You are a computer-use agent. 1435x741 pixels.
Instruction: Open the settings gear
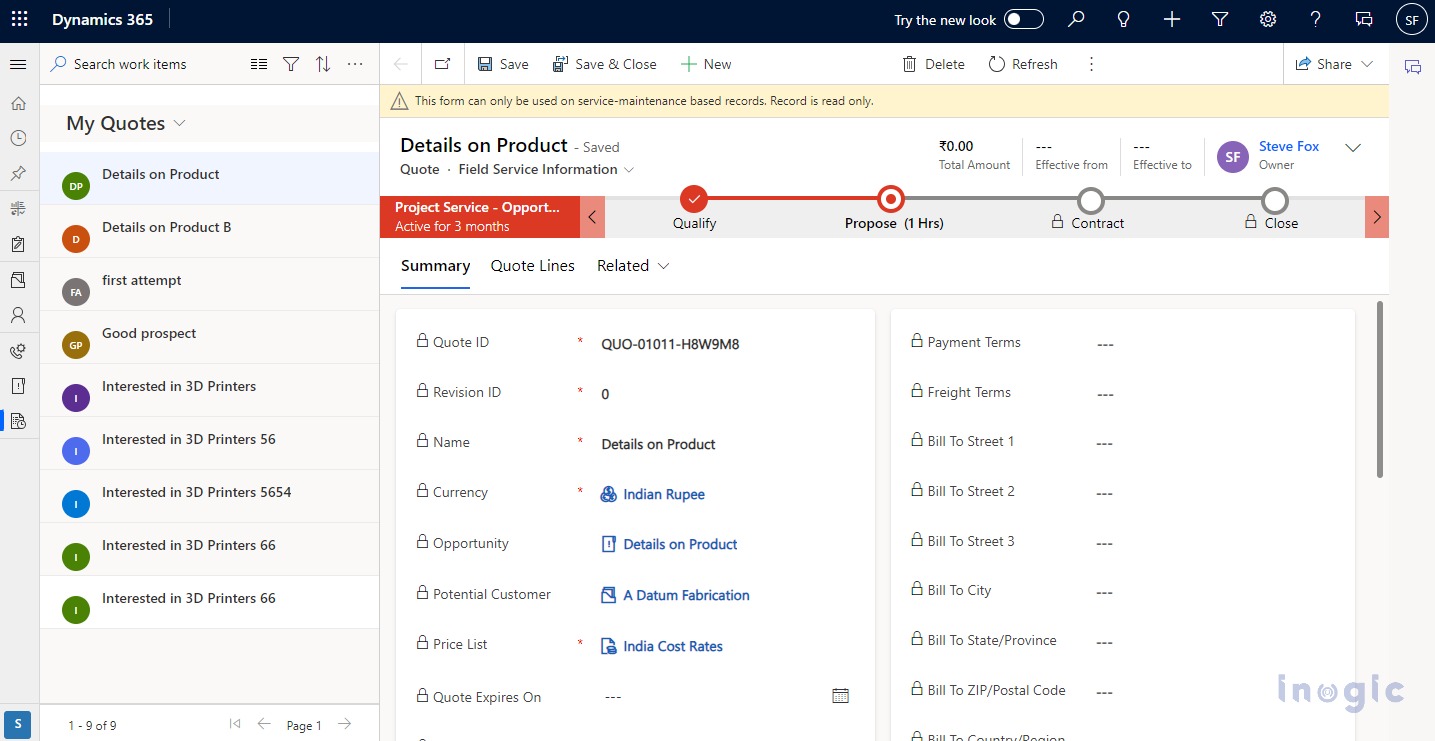pyautogui.click(x=1268, y=20)
